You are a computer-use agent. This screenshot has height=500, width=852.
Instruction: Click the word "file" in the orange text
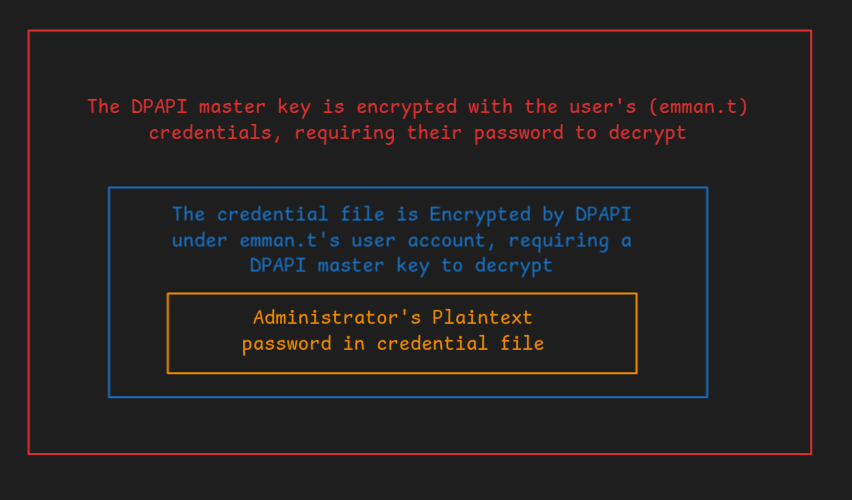pyautogui.click(x=522, y=343)
